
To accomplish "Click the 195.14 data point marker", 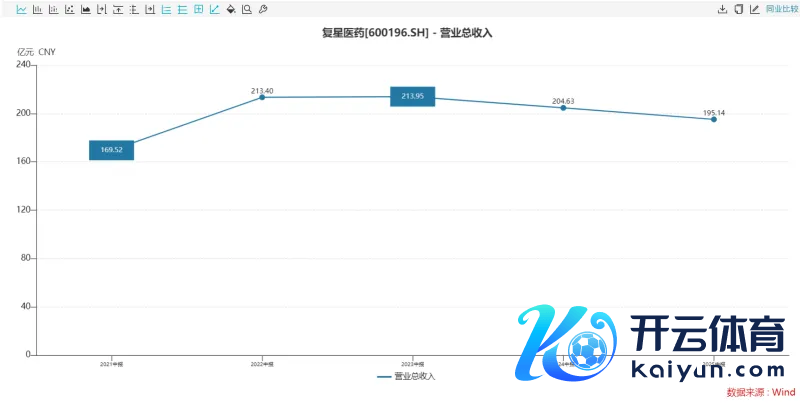I will [x=714, y=119].
